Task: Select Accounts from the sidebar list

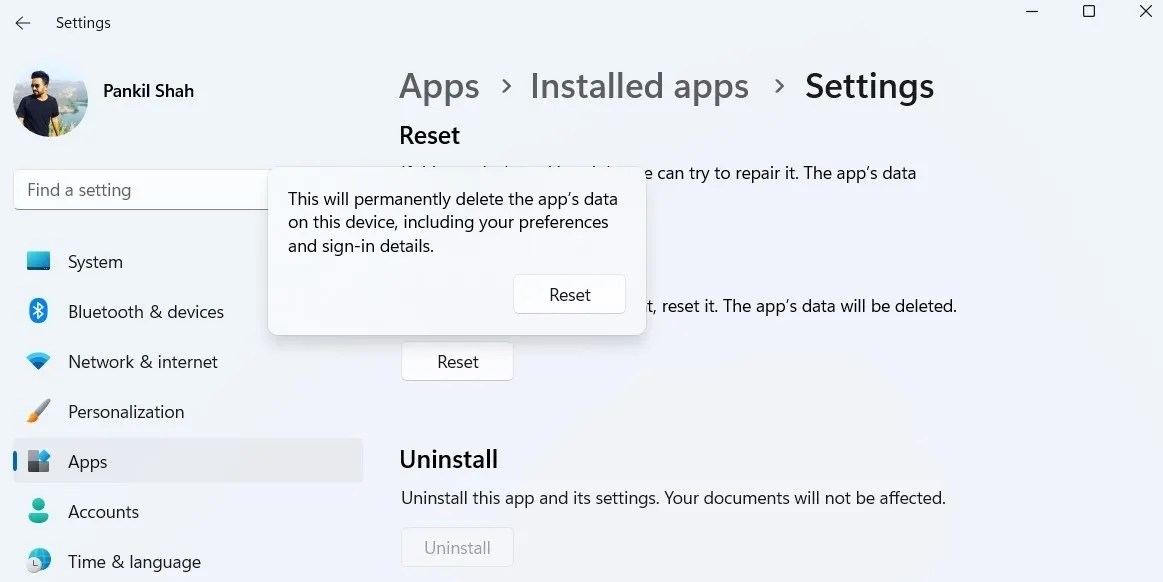Action: (x=104, y=511)
